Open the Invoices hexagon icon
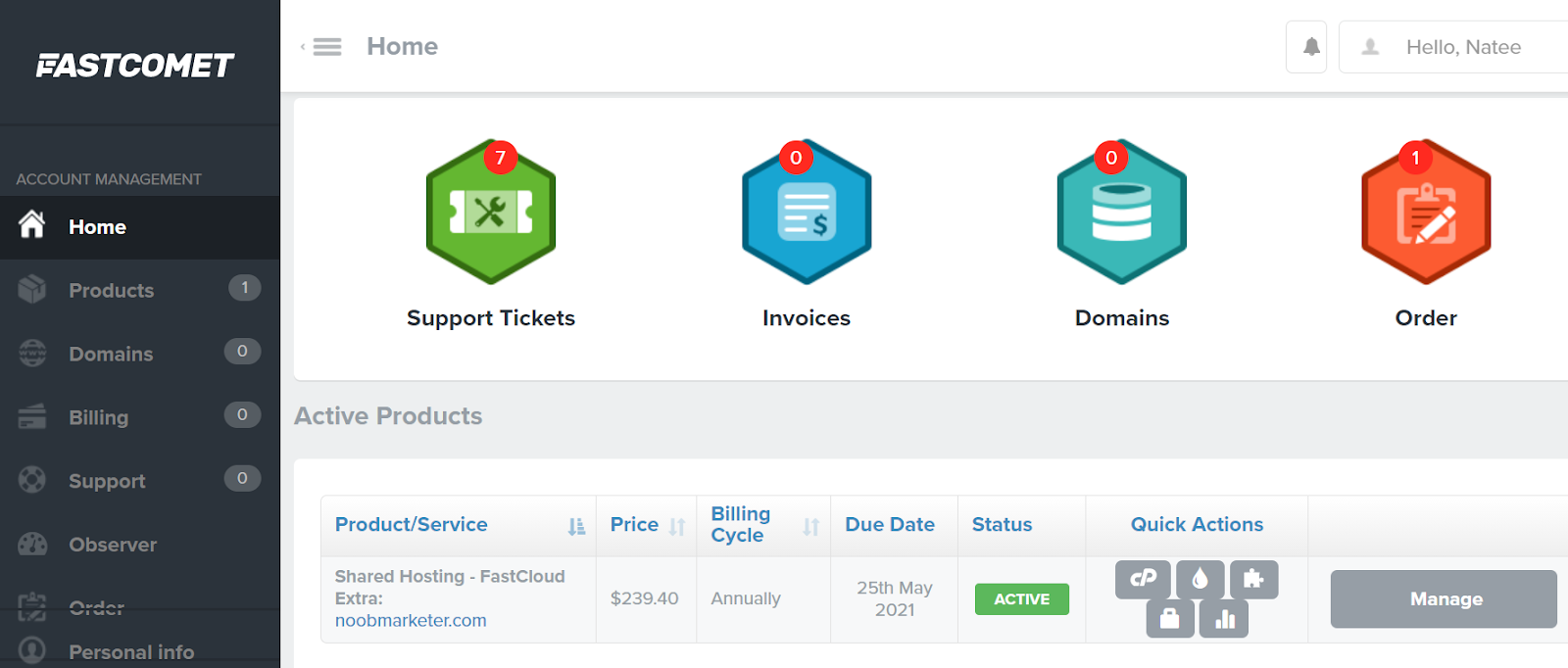Screen dimensions: 1568x668 (x=806, y=213)
